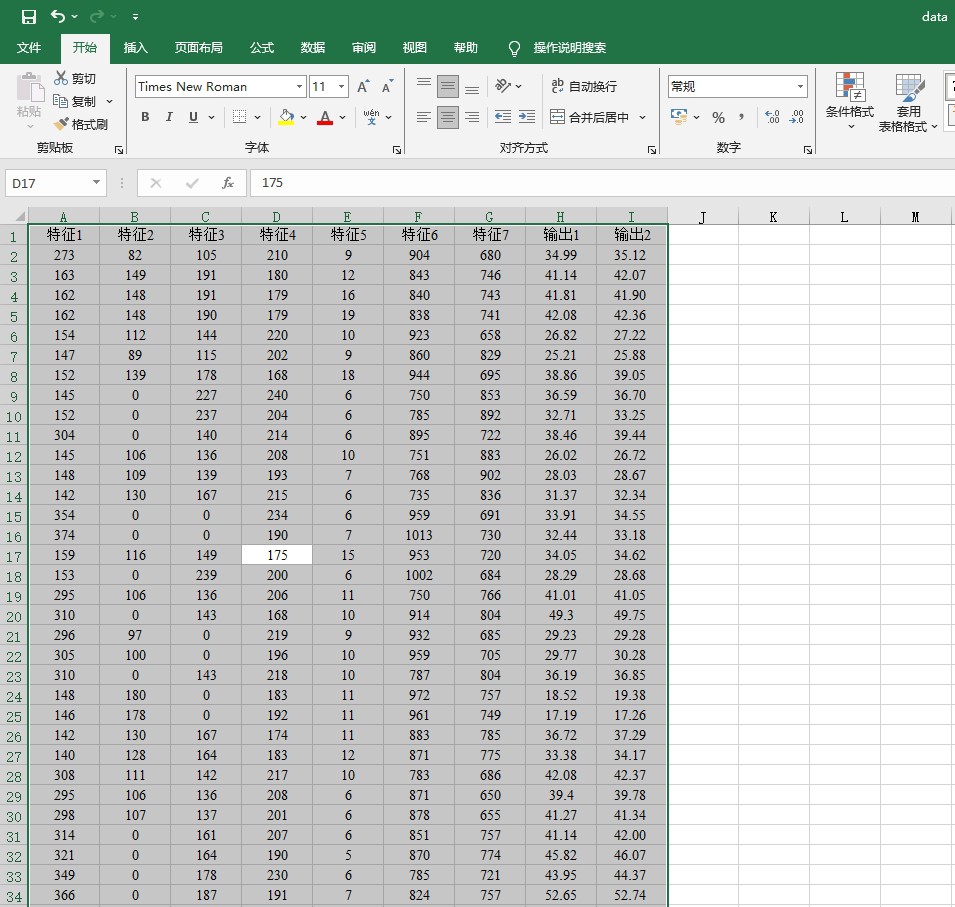Screen dimensions: 955x907
Task: Select column header F
Action: 418,216
